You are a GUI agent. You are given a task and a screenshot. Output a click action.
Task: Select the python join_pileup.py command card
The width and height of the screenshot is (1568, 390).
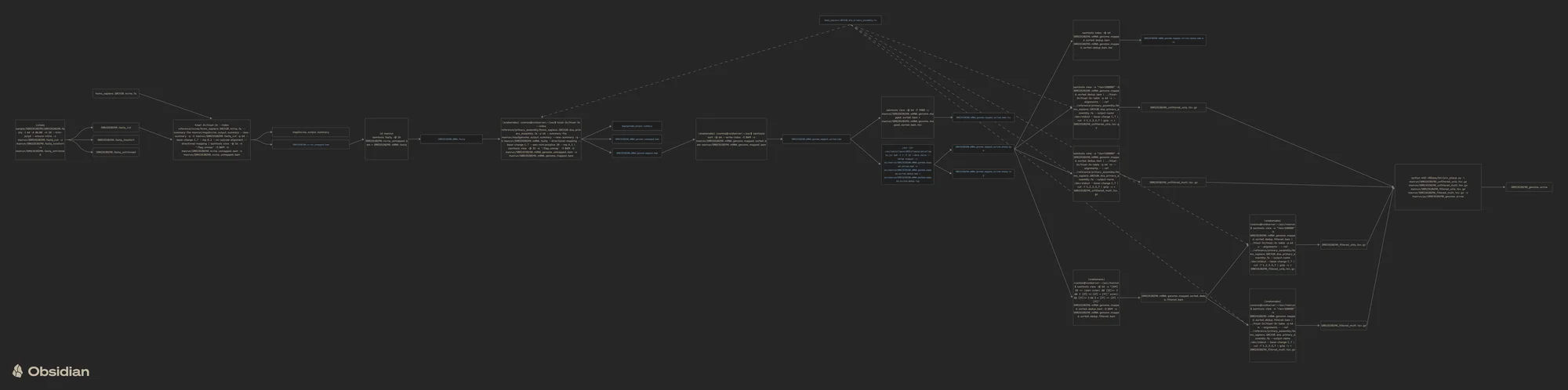coord(1438,186)
